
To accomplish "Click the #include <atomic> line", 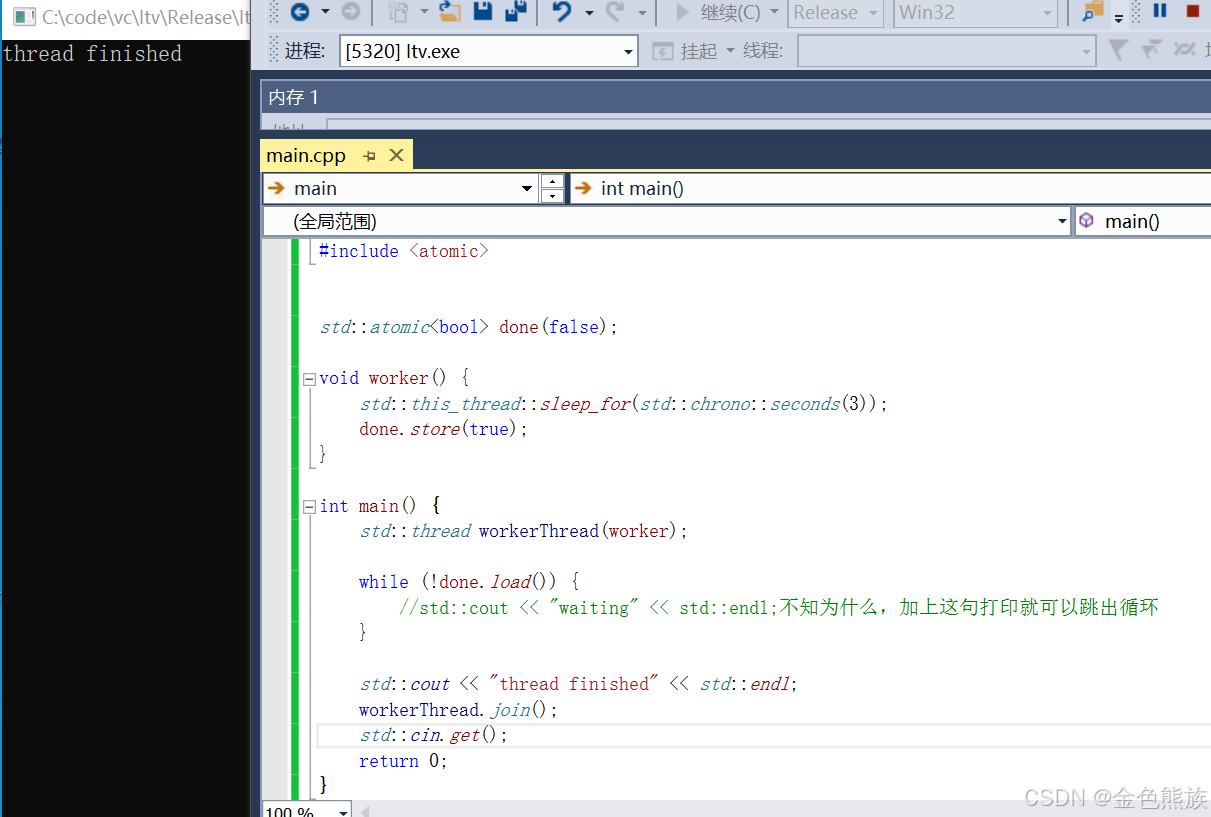I will (x=403, y=251).
